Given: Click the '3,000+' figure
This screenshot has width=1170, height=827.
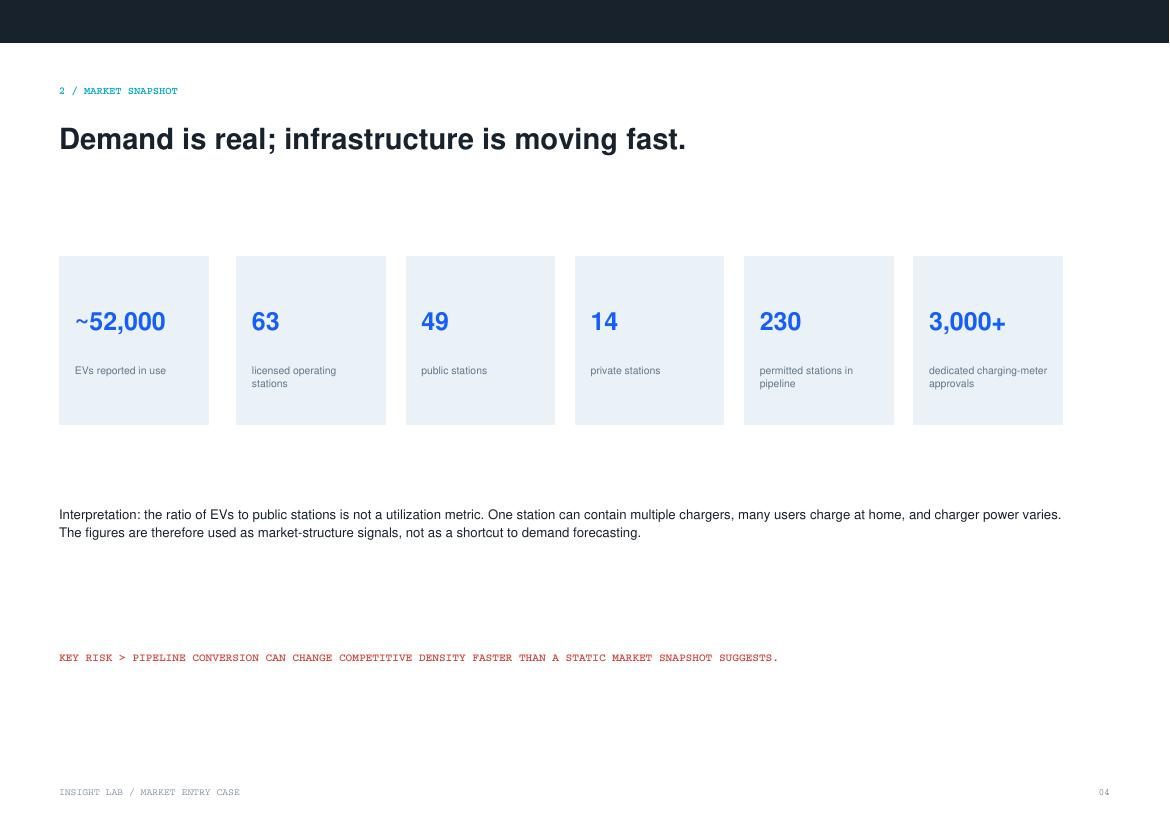Looking at the screenshot, I should 967,322.
